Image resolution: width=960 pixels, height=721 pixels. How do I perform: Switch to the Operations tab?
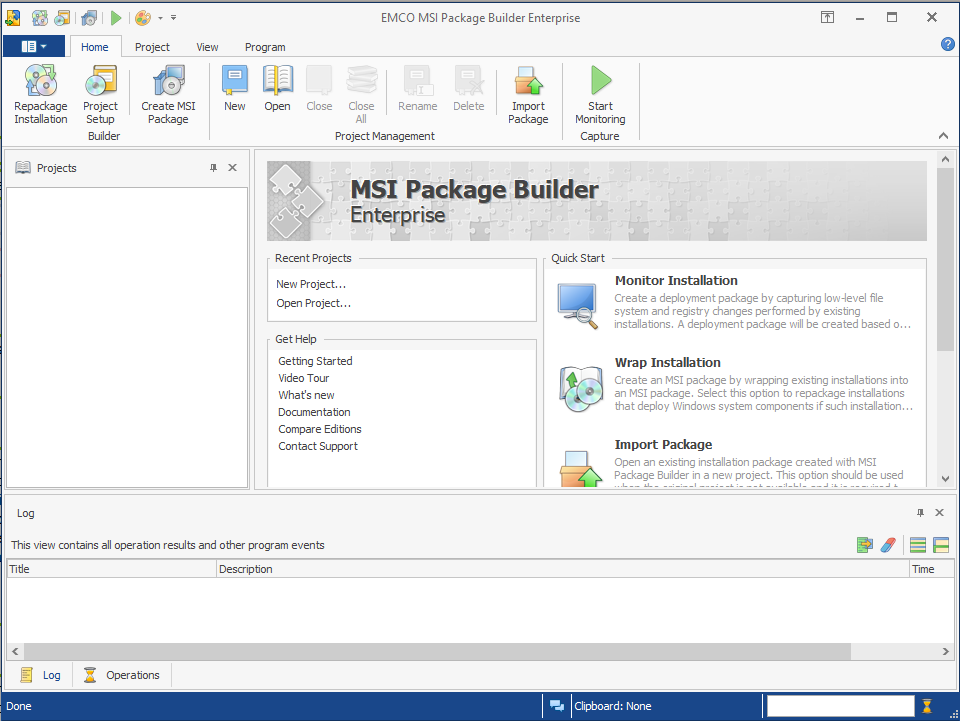[122, 675]
